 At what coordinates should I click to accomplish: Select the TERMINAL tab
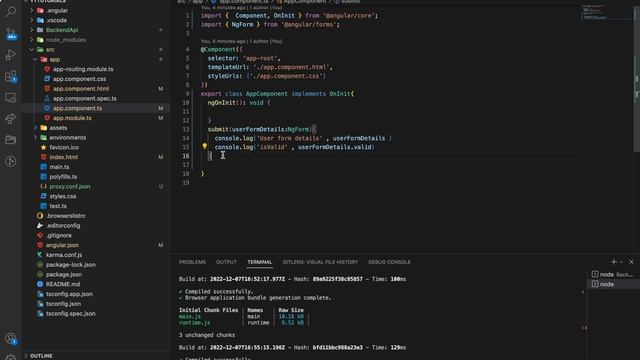point(260,262)
